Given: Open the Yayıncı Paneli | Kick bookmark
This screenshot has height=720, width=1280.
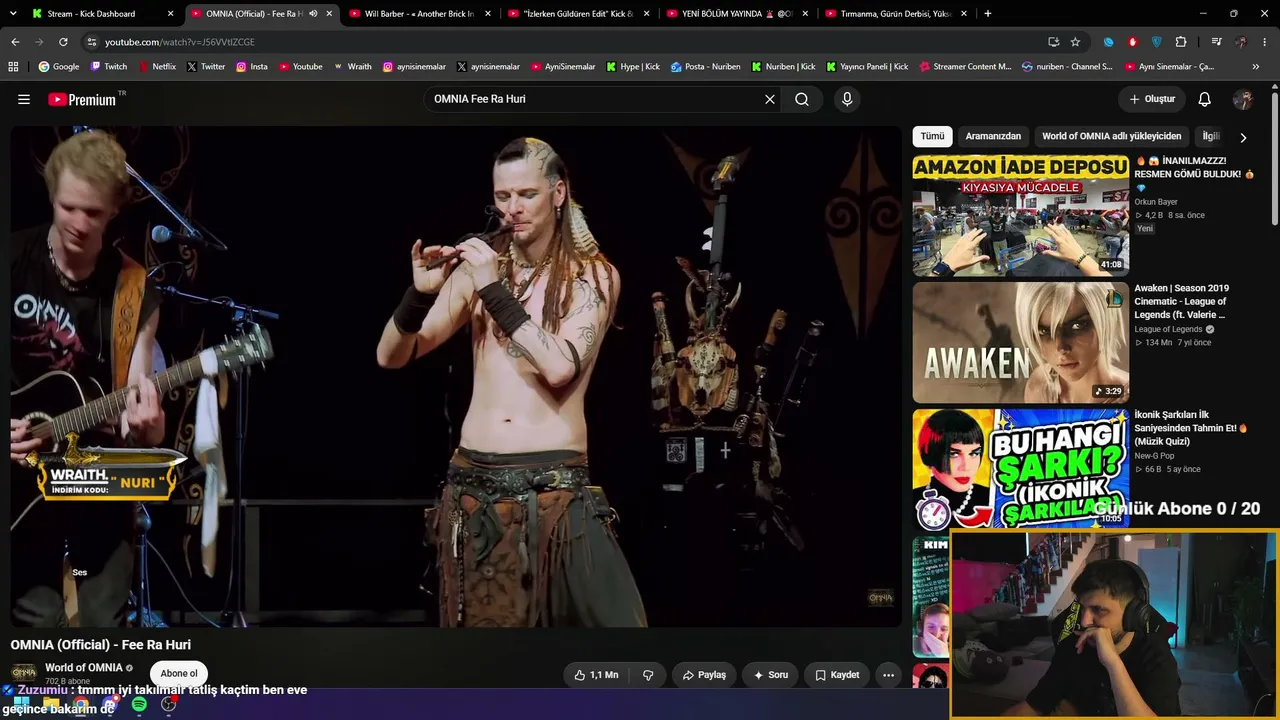Looking at the screenshot, I should point(867,67).
